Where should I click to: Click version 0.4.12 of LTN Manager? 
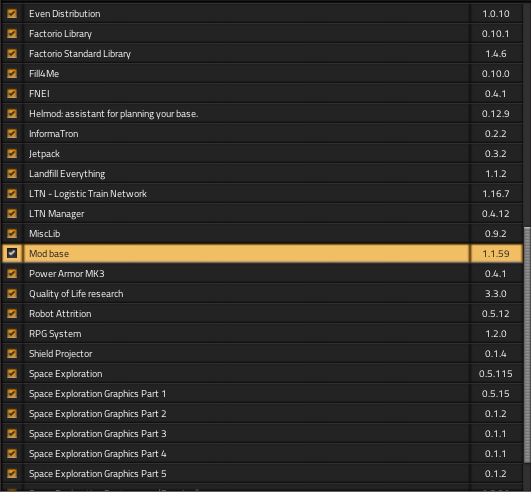pyautogui.click(x=496, y=213)
